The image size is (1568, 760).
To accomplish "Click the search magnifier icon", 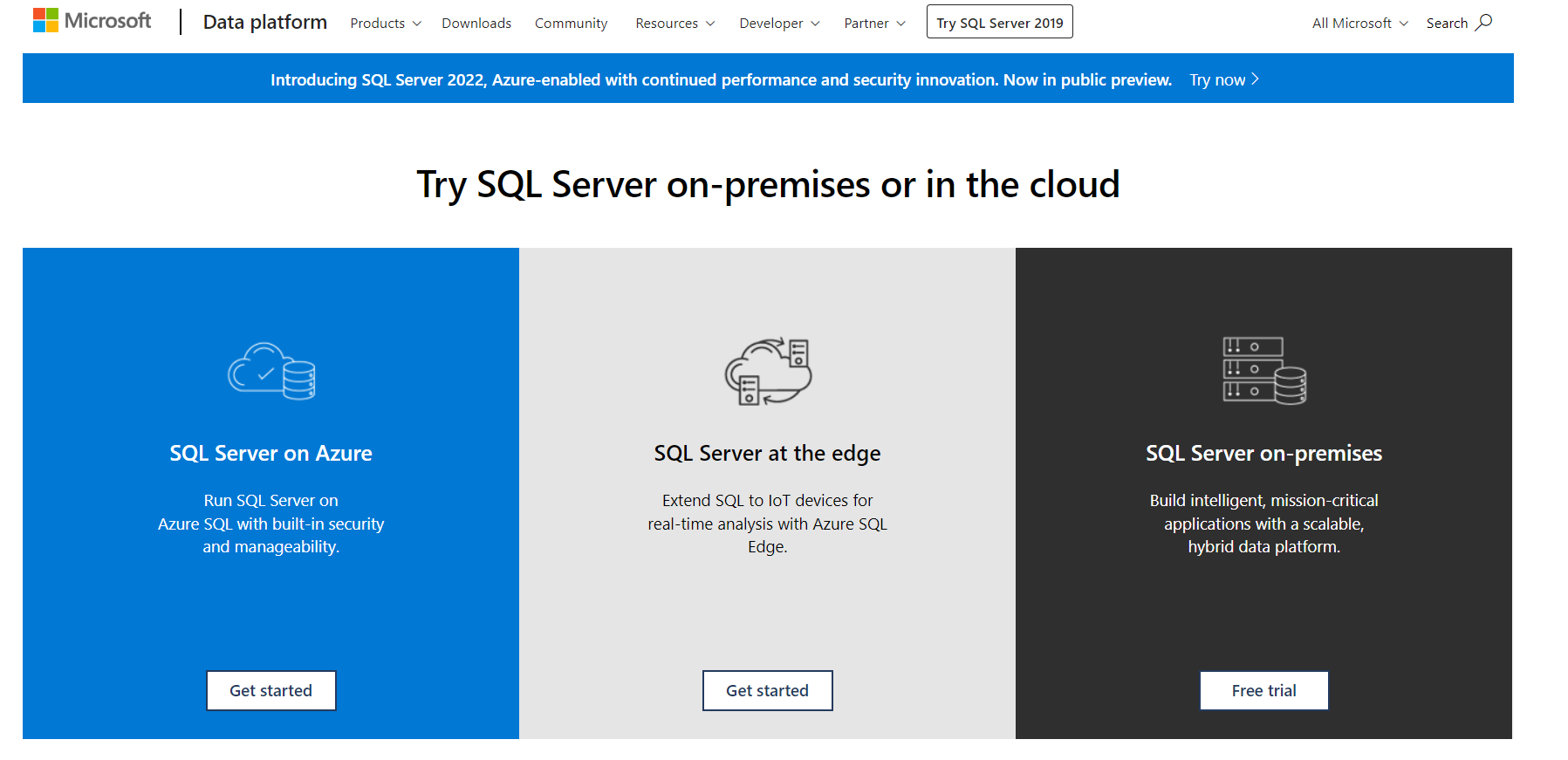I will [x=1483, y=23].
